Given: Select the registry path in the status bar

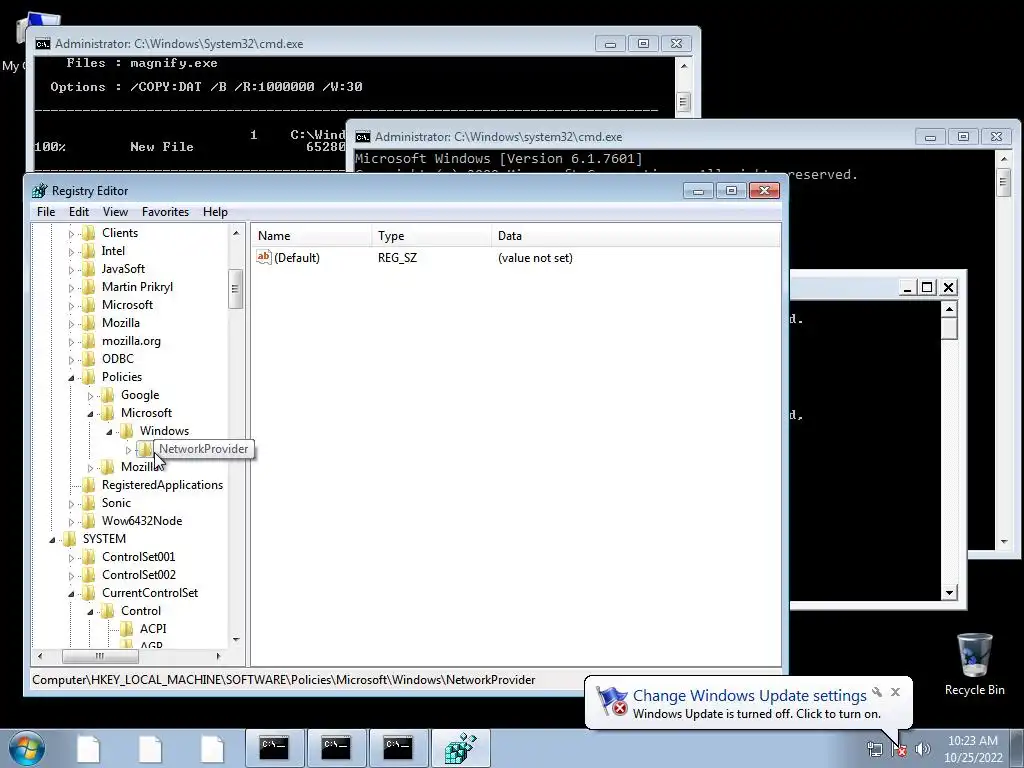Looking at the screenshot, I should 283,680.
